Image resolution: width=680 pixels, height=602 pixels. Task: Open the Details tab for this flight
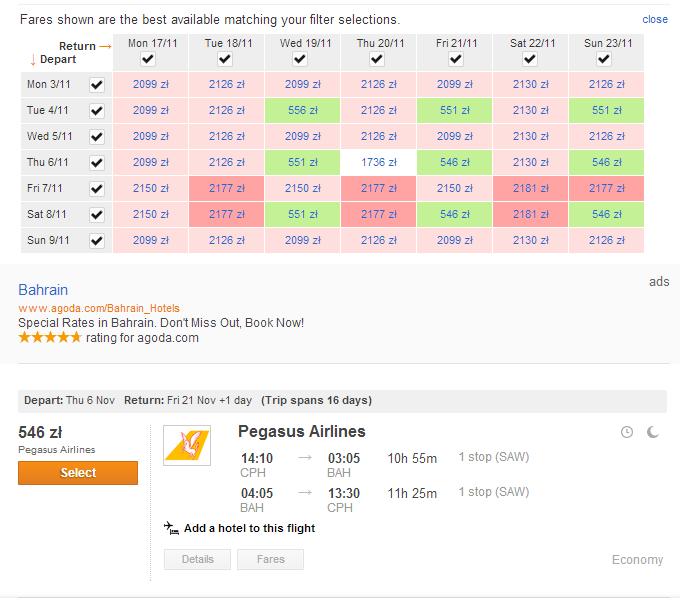pyautogui.click(x=197, y=559)
